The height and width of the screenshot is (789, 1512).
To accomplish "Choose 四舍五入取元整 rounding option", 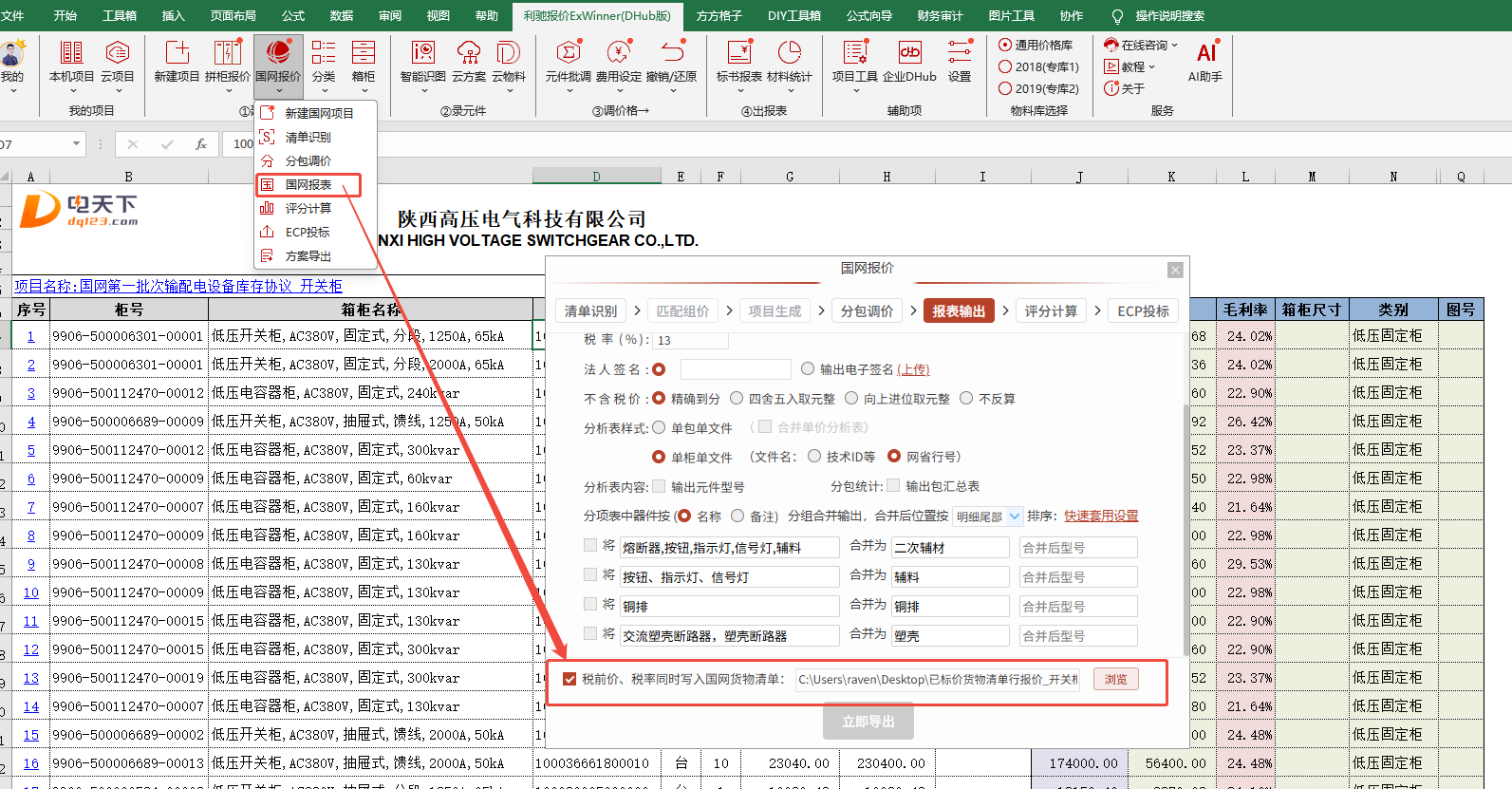I will tap(737, 399).
